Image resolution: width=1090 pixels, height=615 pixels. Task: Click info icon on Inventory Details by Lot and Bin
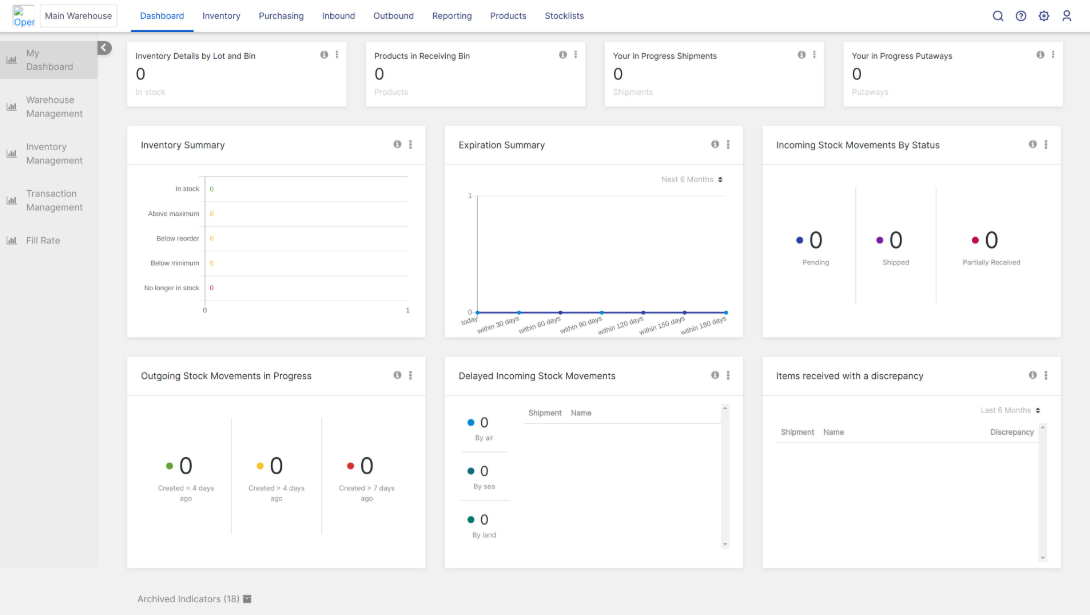[324, 55]
